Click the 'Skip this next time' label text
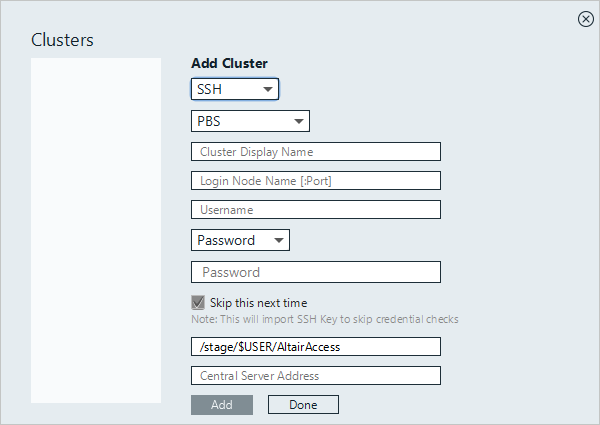This screenshot has height=425, width=600. click(x=258, y=302)
